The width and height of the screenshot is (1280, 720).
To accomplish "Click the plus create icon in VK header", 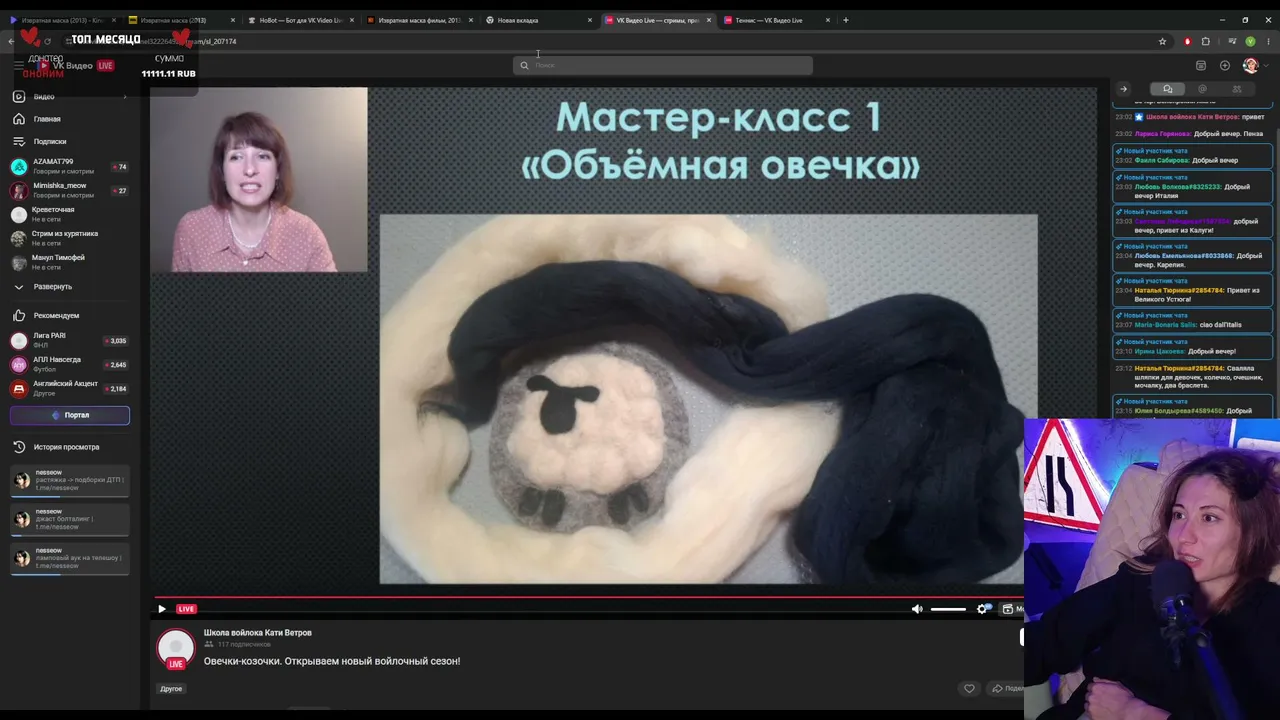I will coord(1225,65).
